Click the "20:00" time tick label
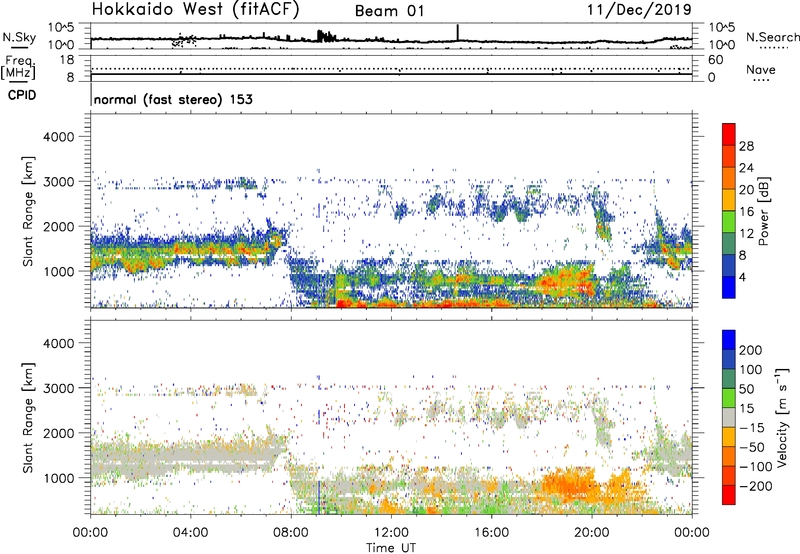 pyautogui.click(x=591, y=533)
